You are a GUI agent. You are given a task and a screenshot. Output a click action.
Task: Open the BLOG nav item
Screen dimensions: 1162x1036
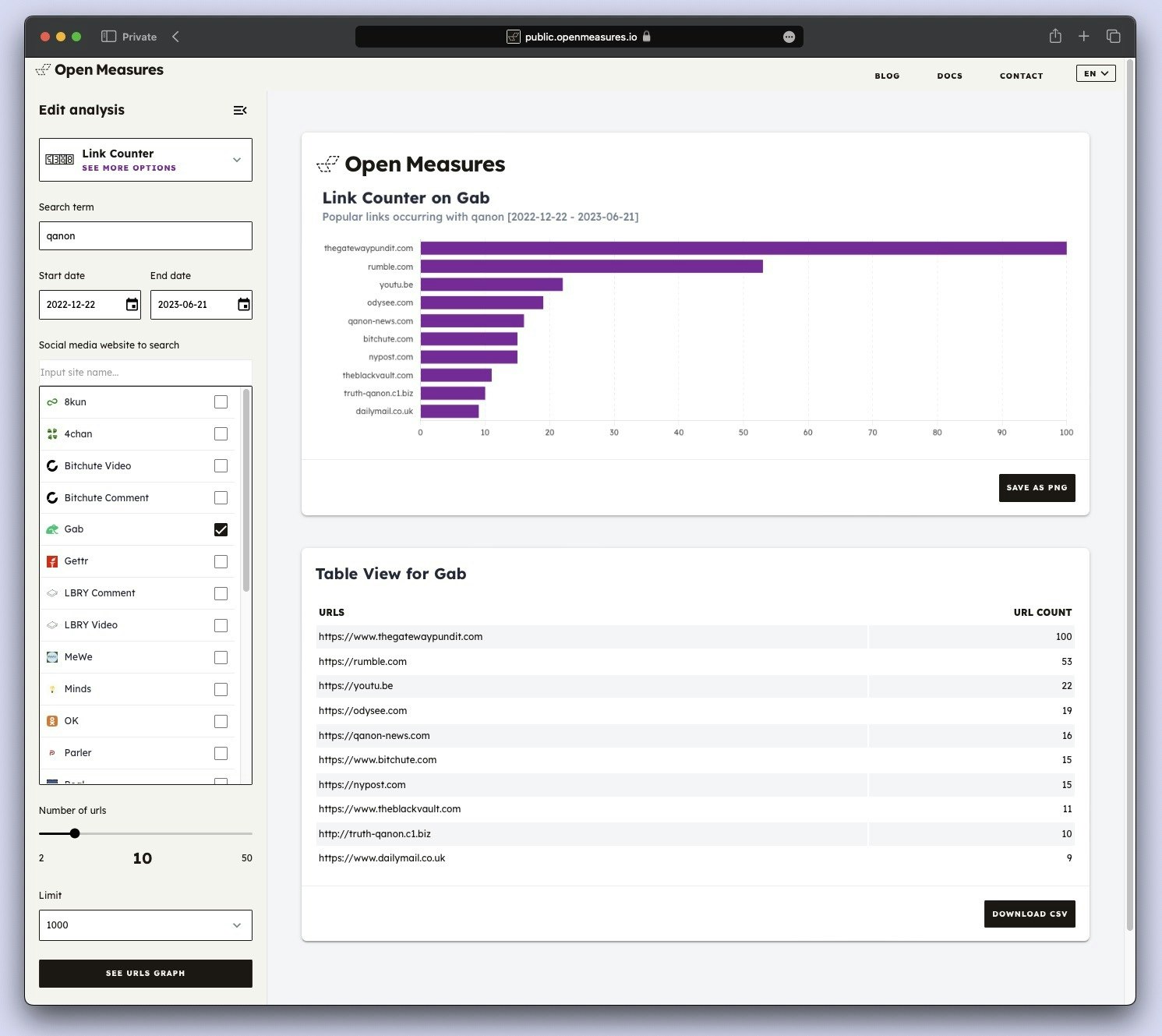[x=887, y=76]
